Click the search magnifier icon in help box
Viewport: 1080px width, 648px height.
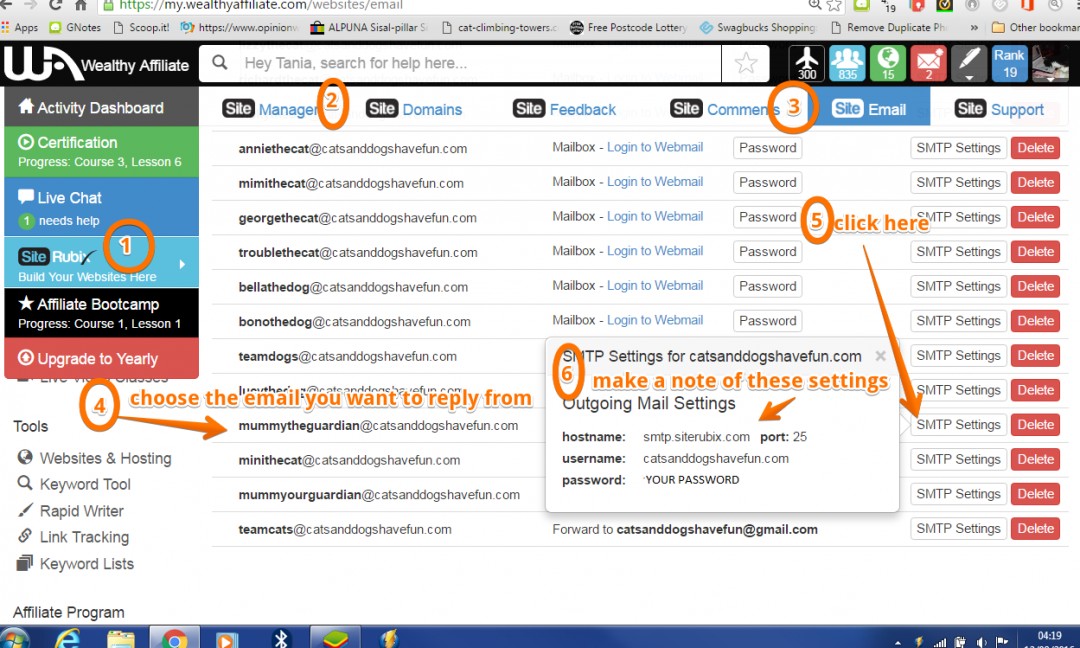[x=220, y=63]
